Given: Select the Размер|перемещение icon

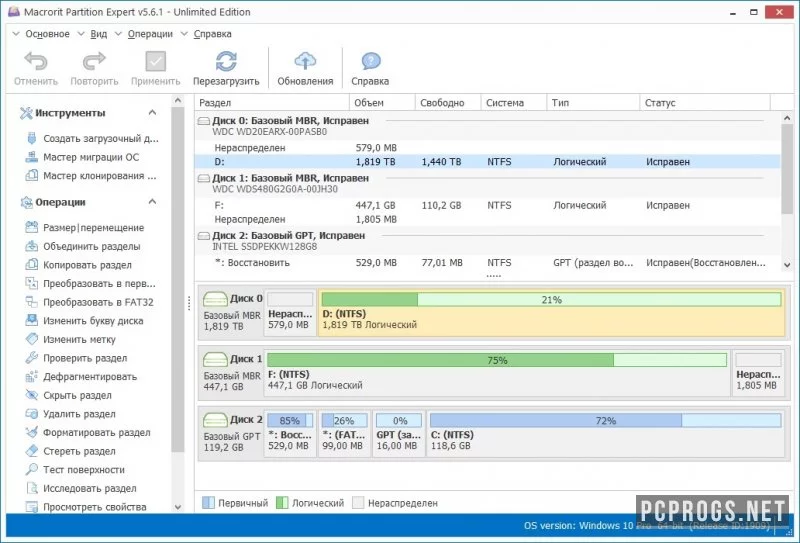Looking at the screenshot, I should tap(32, 227).
